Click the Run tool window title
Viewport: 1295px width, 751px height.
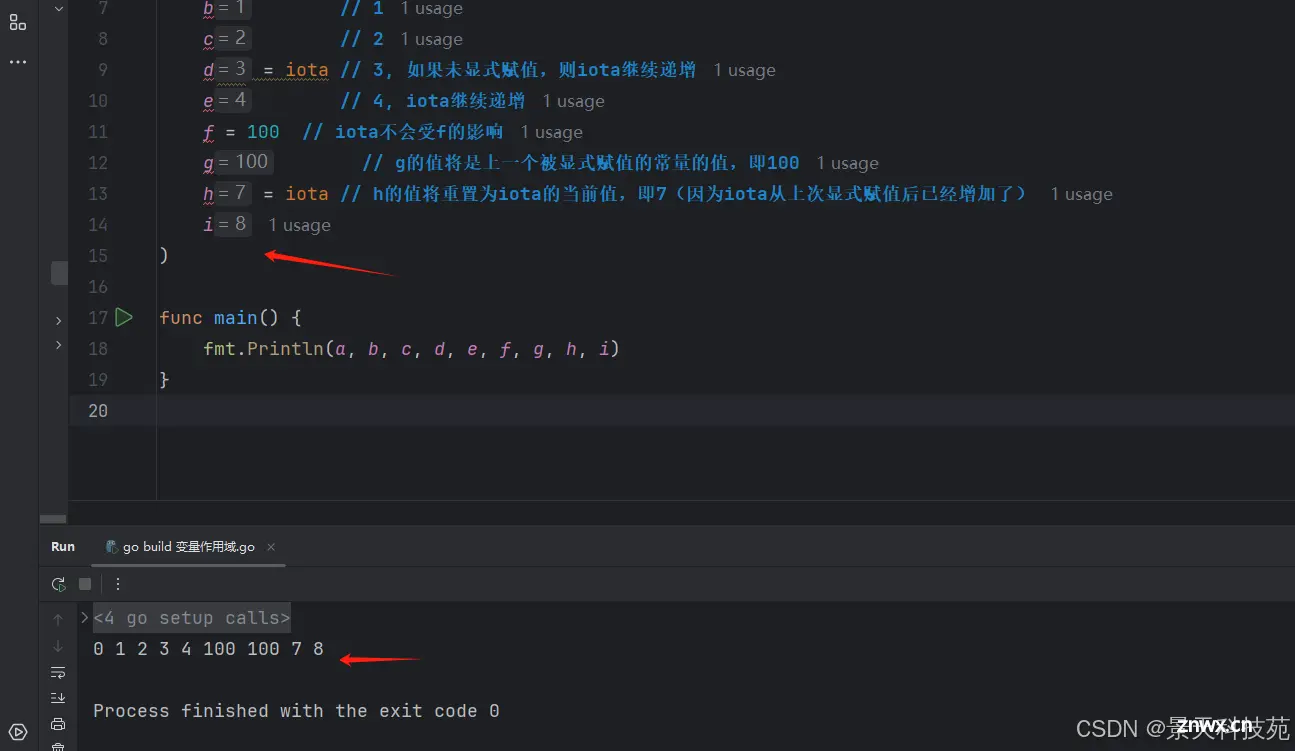[63, 547]
